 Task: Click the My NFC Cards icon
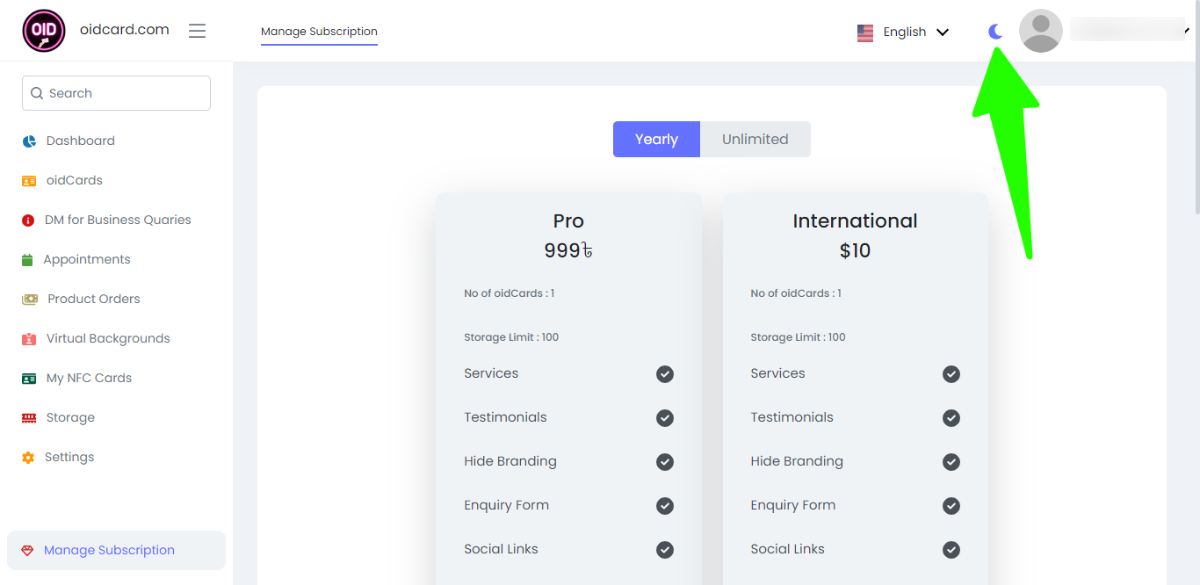click(x=28, y=378)
